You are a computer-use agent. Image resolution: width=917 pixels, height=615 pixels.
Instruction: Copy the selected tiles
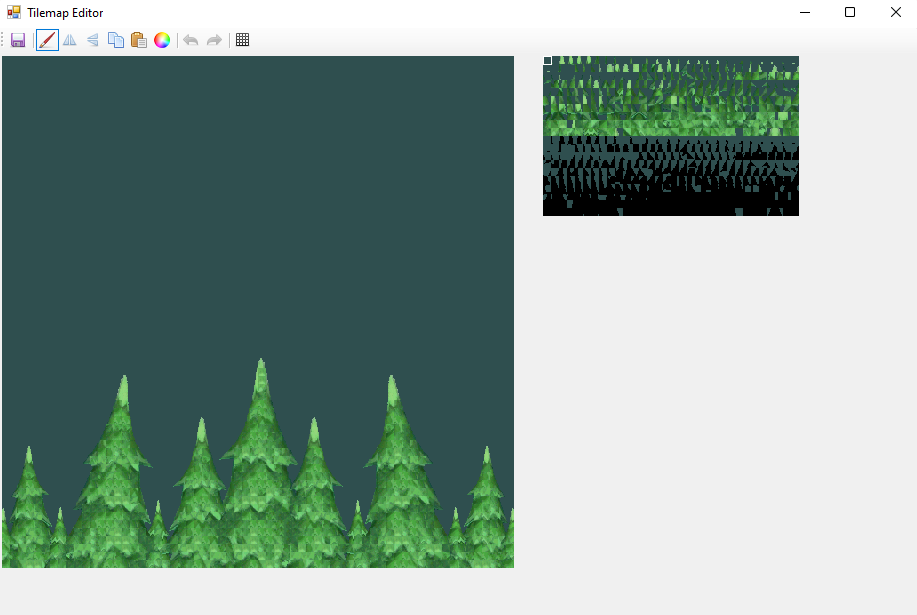pyautogui.click(x=116, y=40)
